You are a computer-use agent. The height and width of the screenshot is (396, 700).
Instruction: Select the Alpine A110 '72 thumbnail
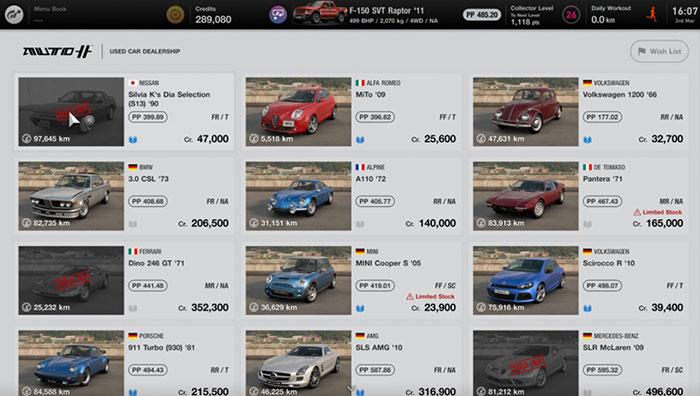[x=298, y=196]
